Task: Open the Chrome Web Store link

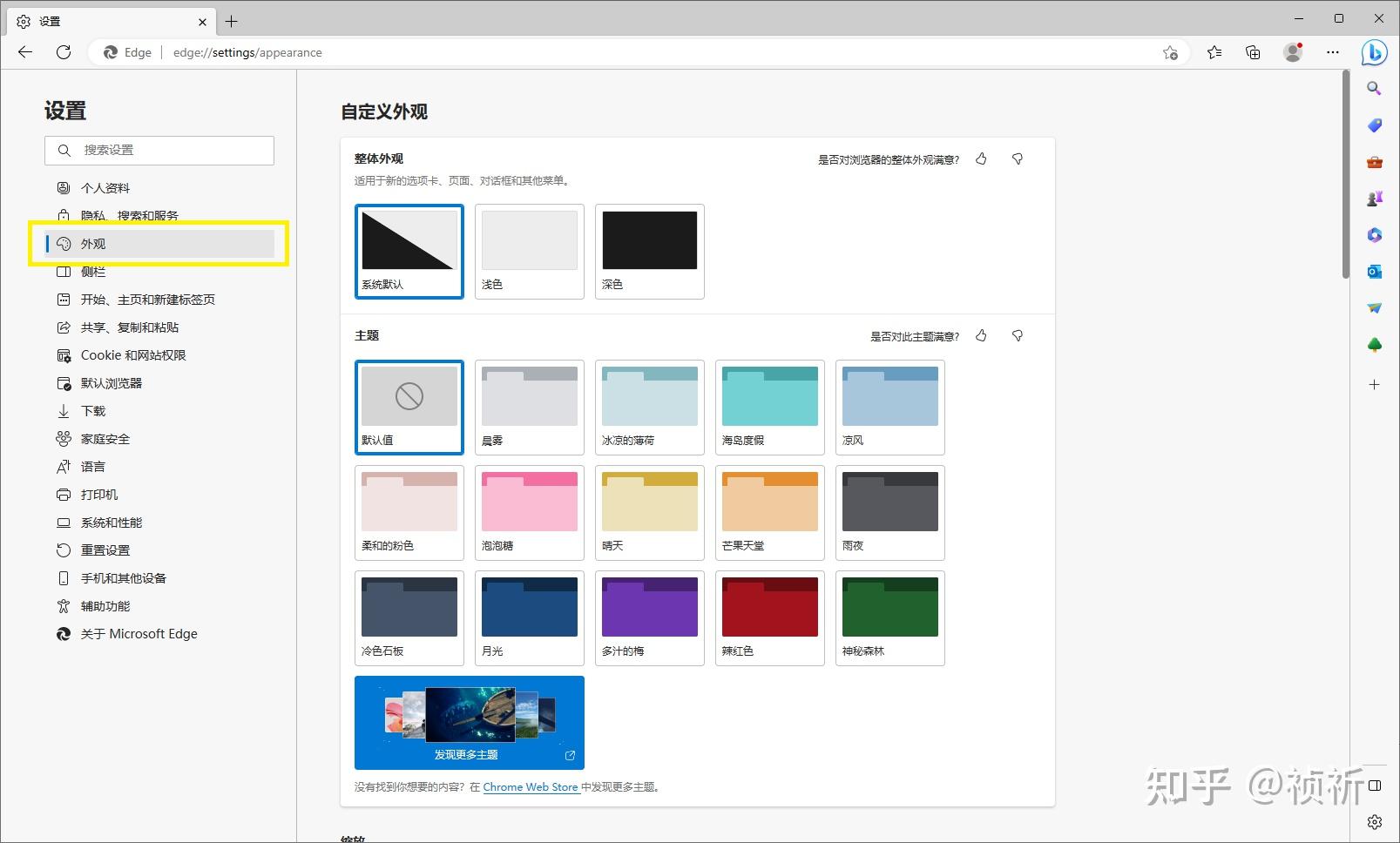Action: coord(531,786)
